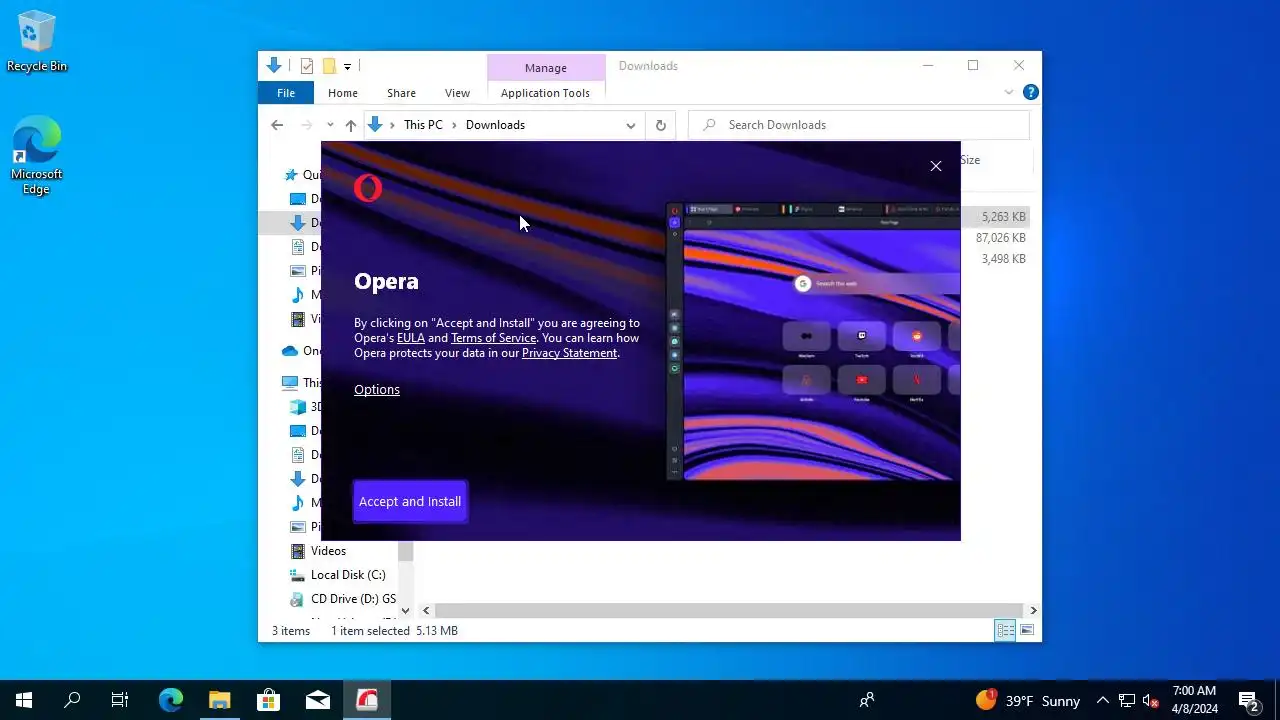
Task: Open the Privacy Statement link
Action: 569,353
